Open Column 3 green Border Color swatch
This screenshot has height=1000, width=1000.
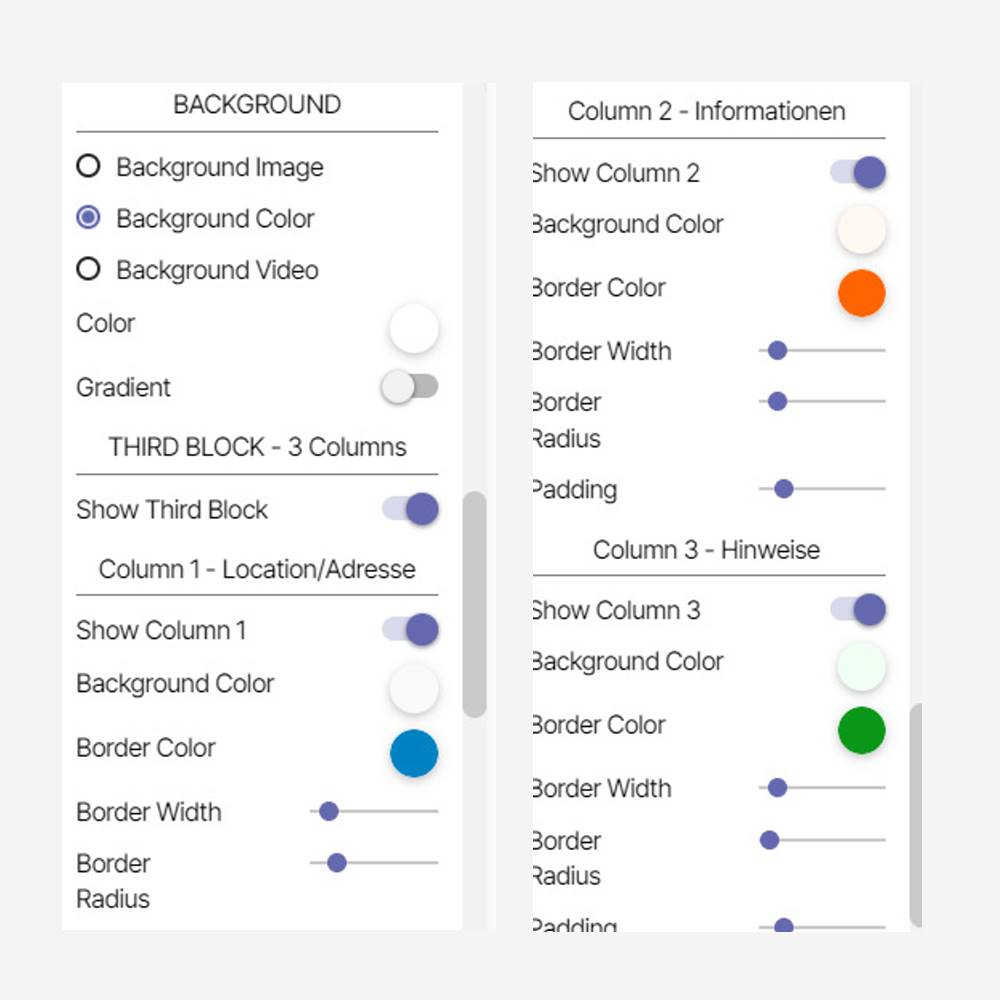[x=861, y=730]
